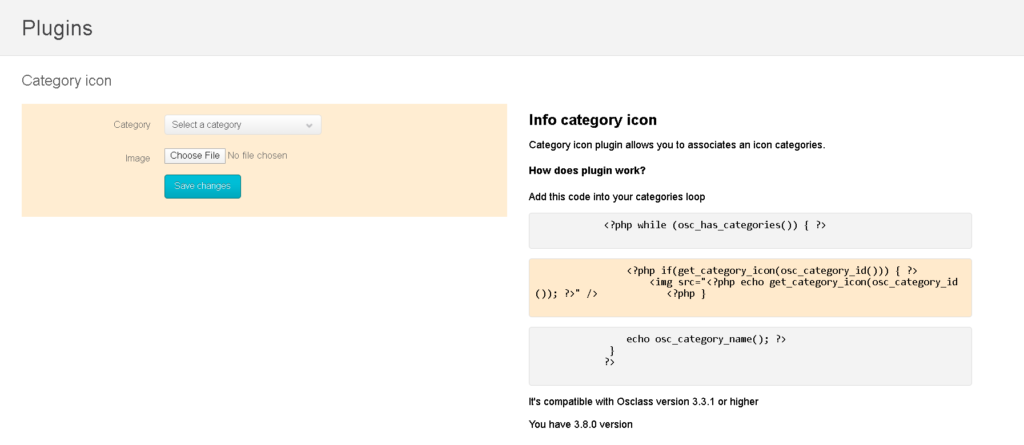This screenshot has width=1024, height=445.
Task: Click the Save changes button
Action: tap(202, 186)
